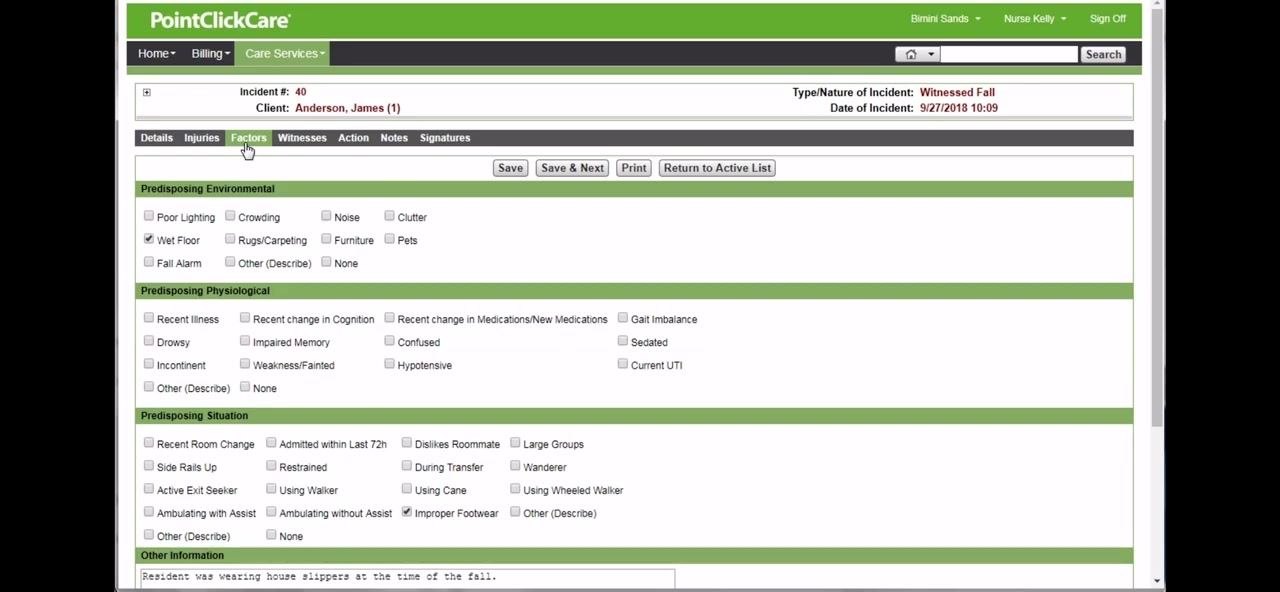Click the PointClickCare logo
This screenshot has width=1280, height=592.
point(220,20)
